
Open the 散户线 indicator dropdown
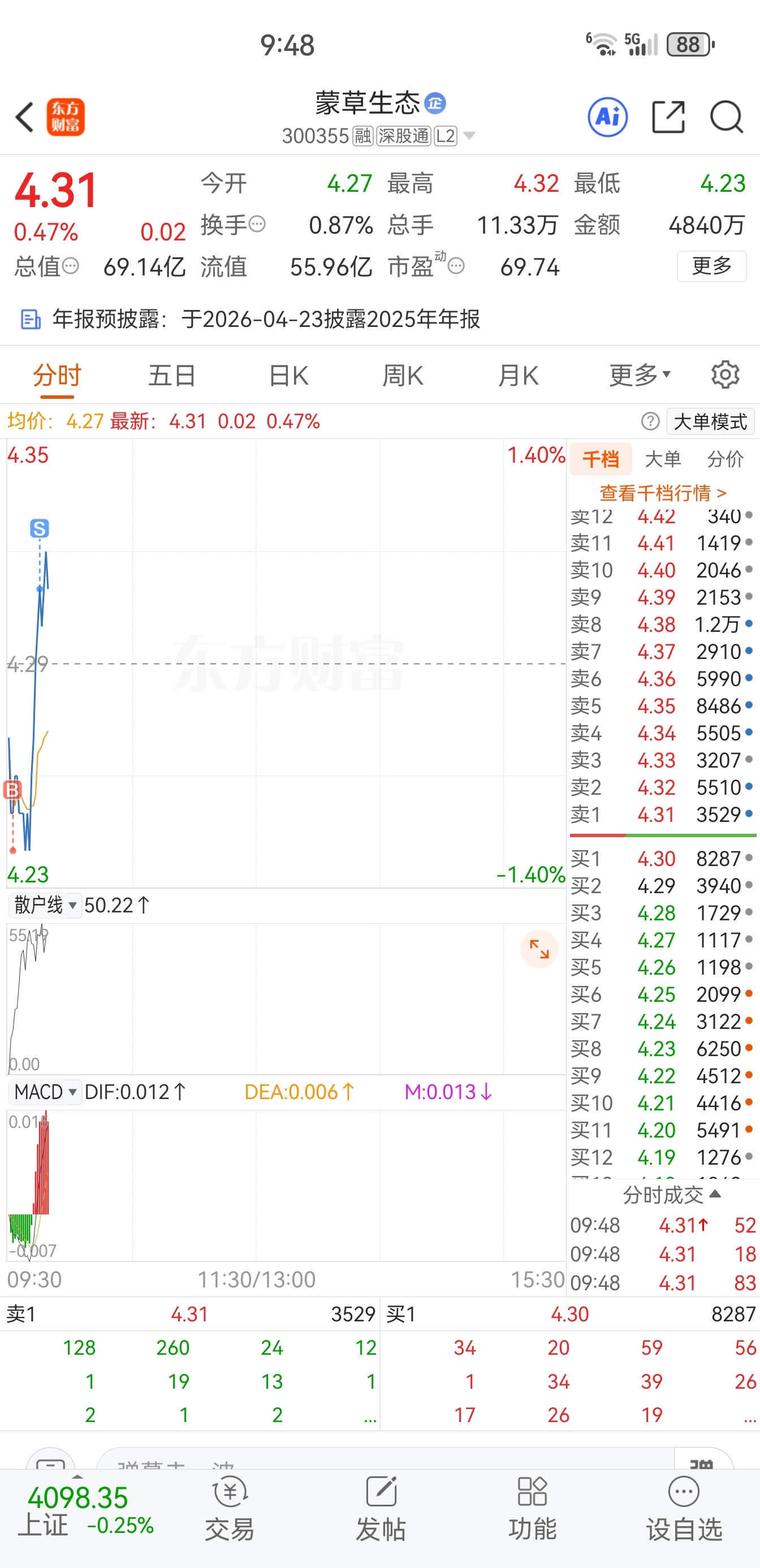(x=45, y=905)
